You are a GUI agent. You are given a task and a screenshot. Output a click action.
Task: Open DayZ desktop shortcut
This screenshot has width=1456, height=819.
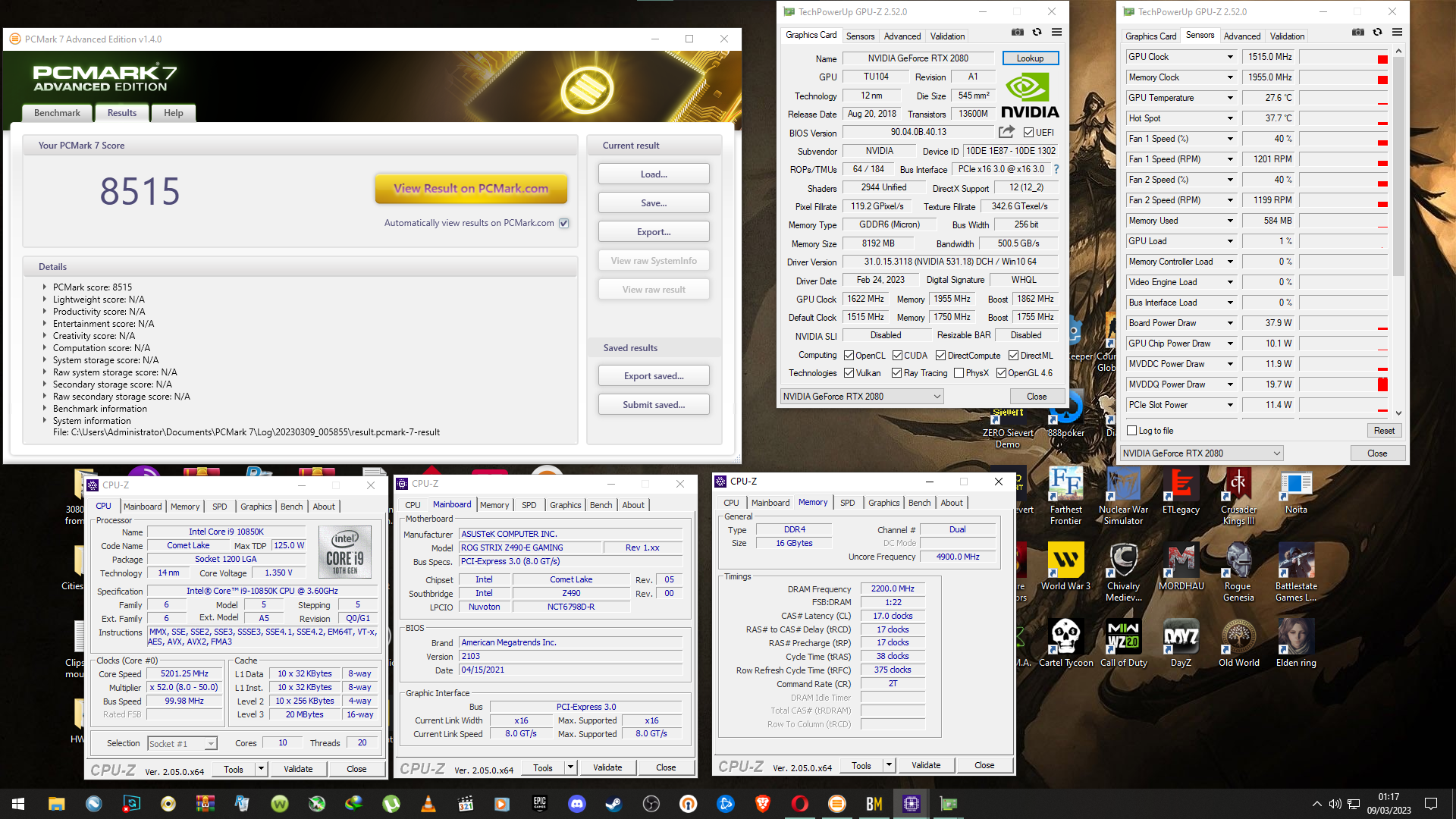tap(1181, 643)
